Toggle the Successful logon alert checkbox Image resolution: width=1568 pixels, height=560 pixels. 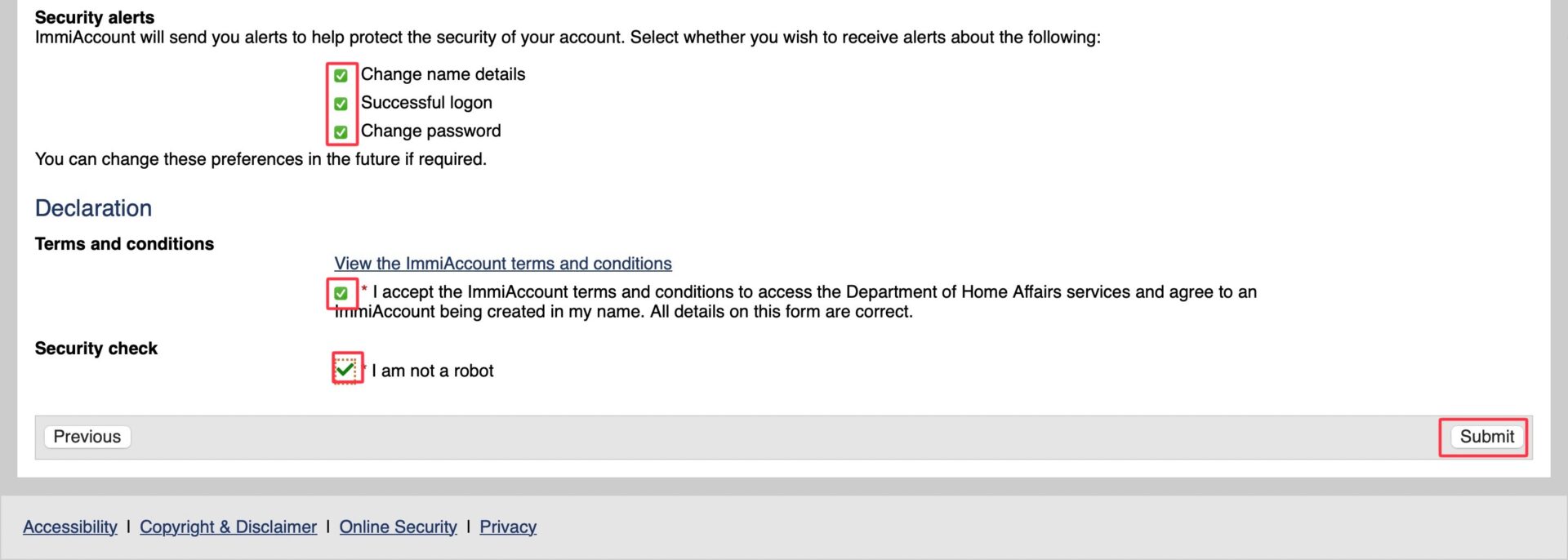coord(341,104)
